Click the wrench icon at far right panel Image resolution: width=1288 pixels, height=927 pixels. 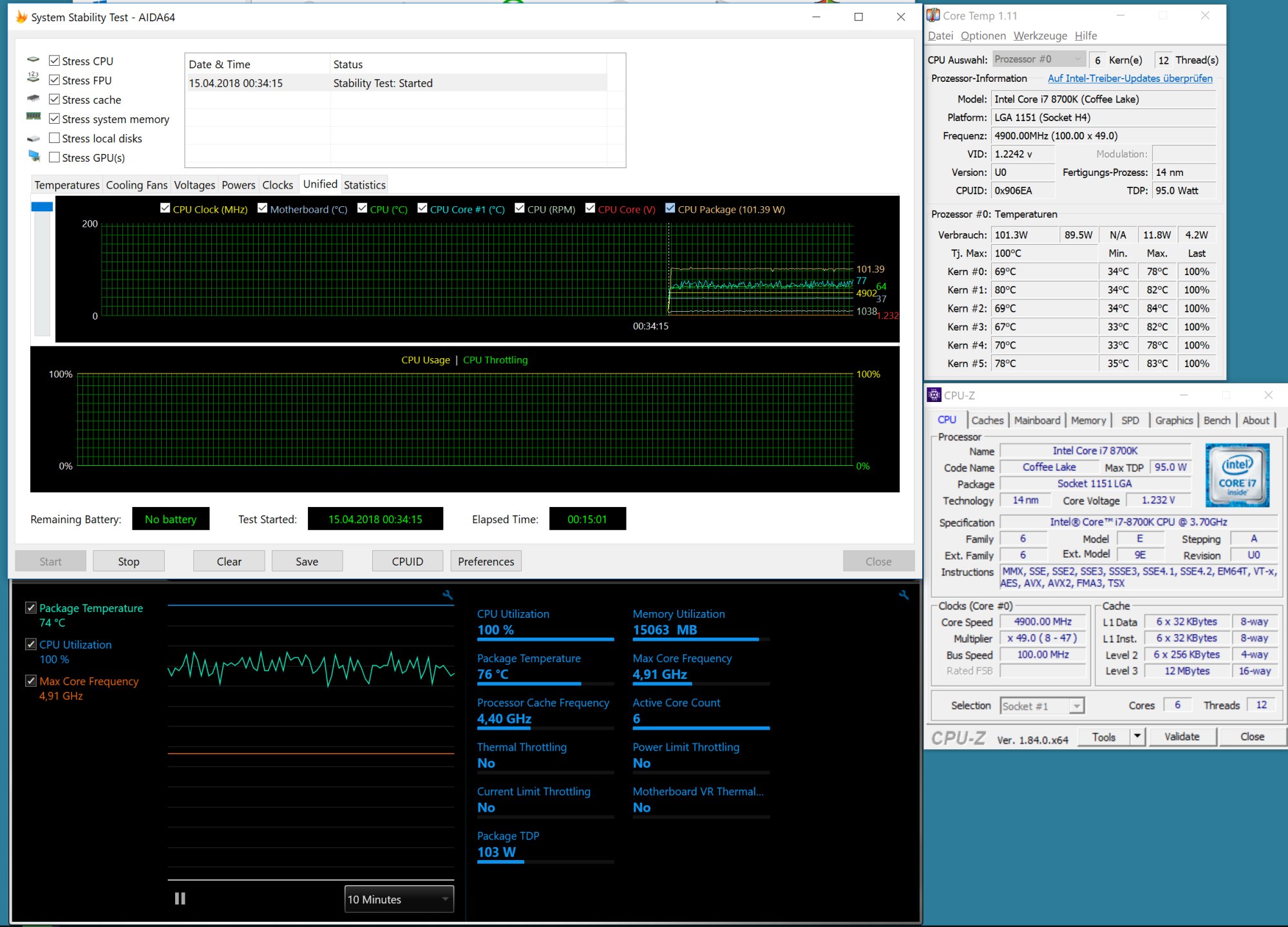[x=904, y=595]
